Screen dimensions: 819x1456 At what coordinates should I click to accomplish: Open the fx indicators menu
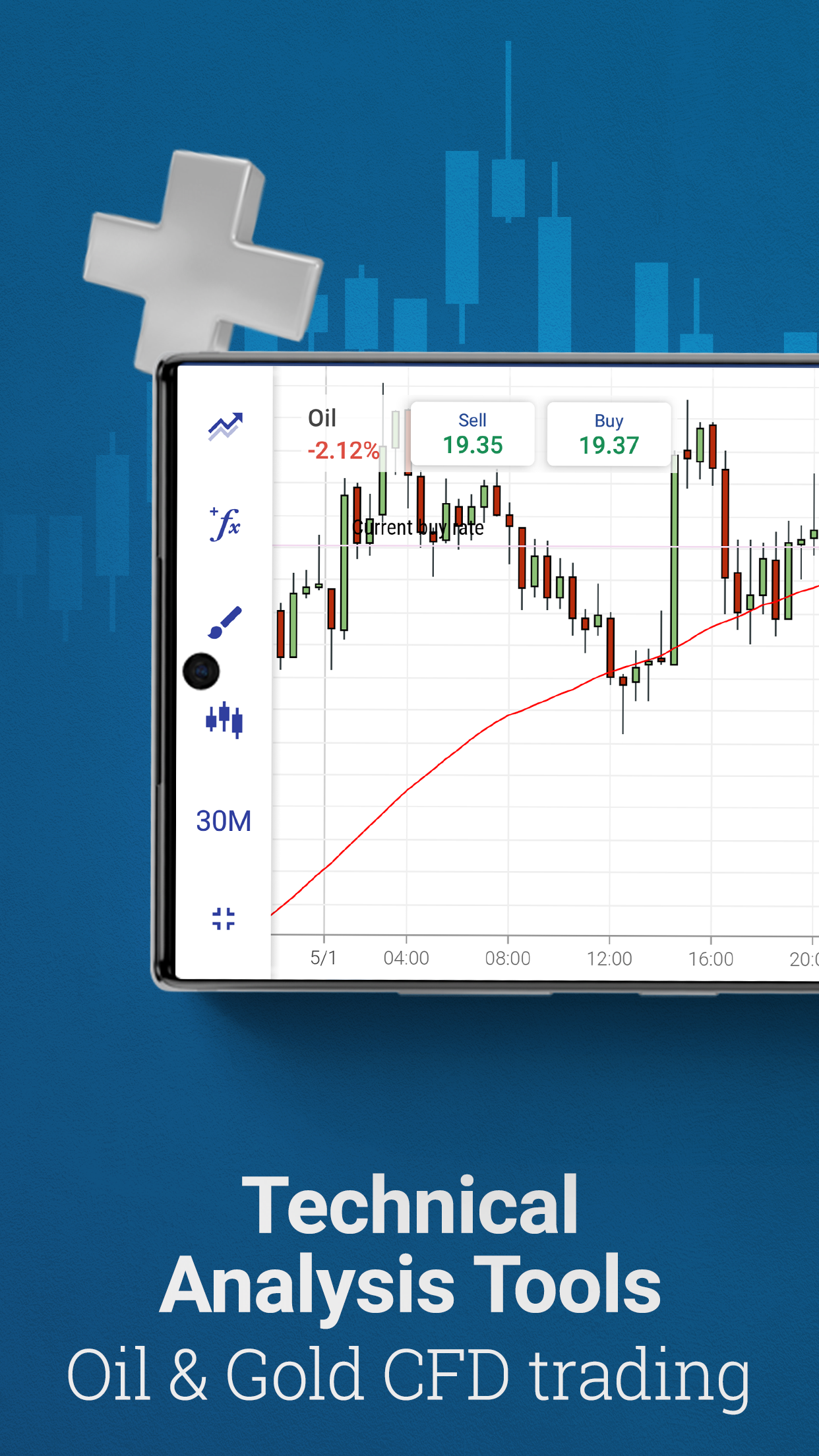coord(225,524)
